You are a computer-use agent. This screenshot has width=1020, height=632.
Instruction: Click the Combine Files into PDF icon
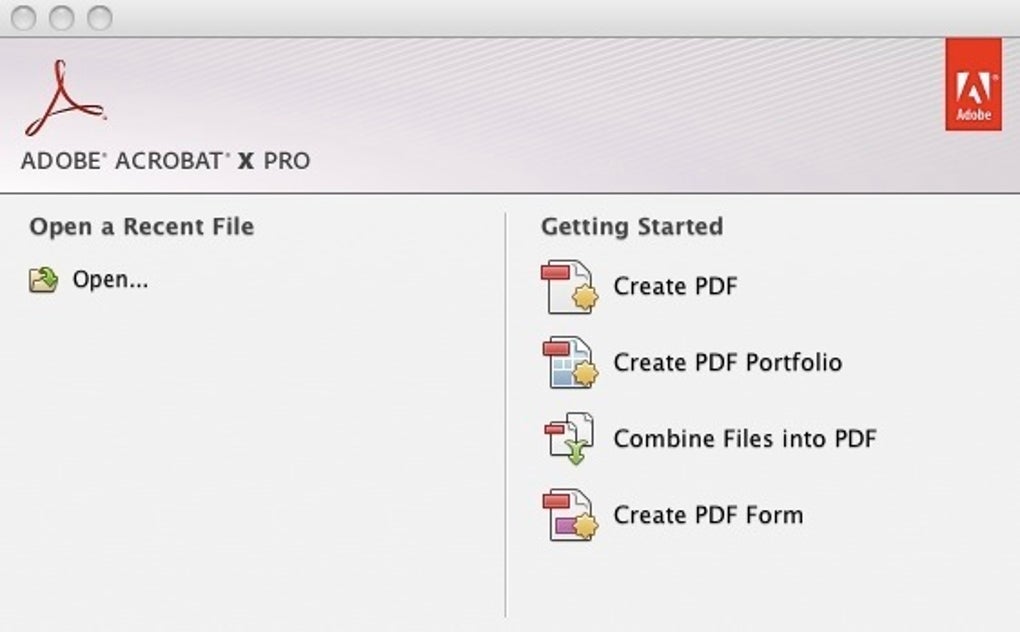568,438
